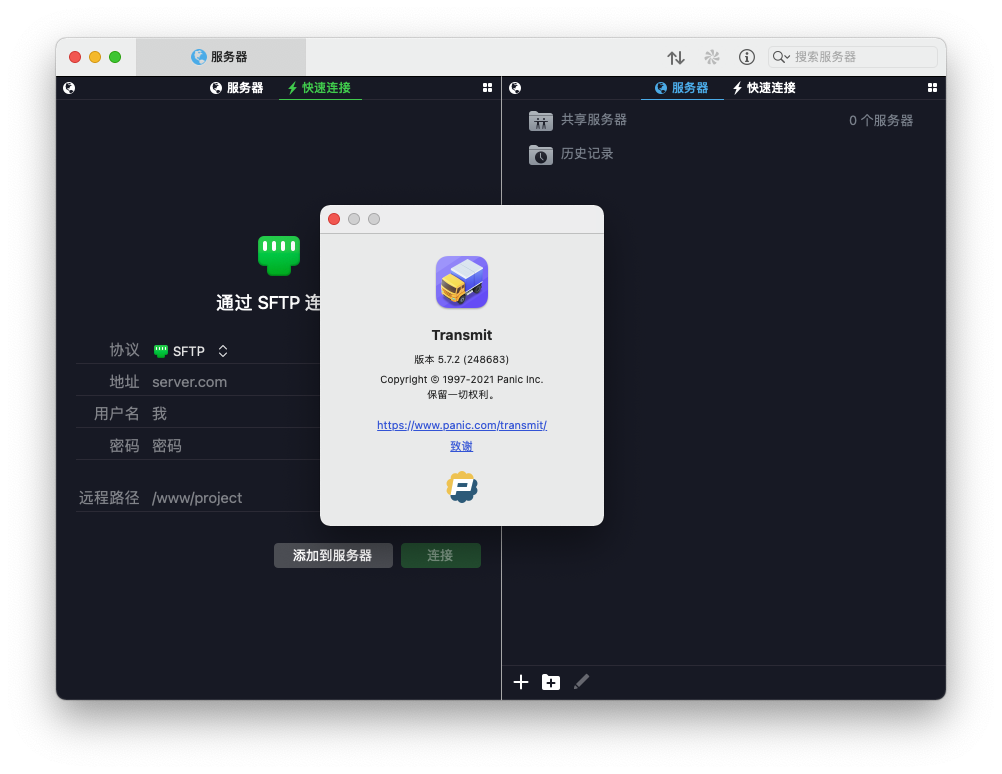Click the 版本 5.7.2 (248683) text
The image size is (1002, 774).
click(461, 359)
